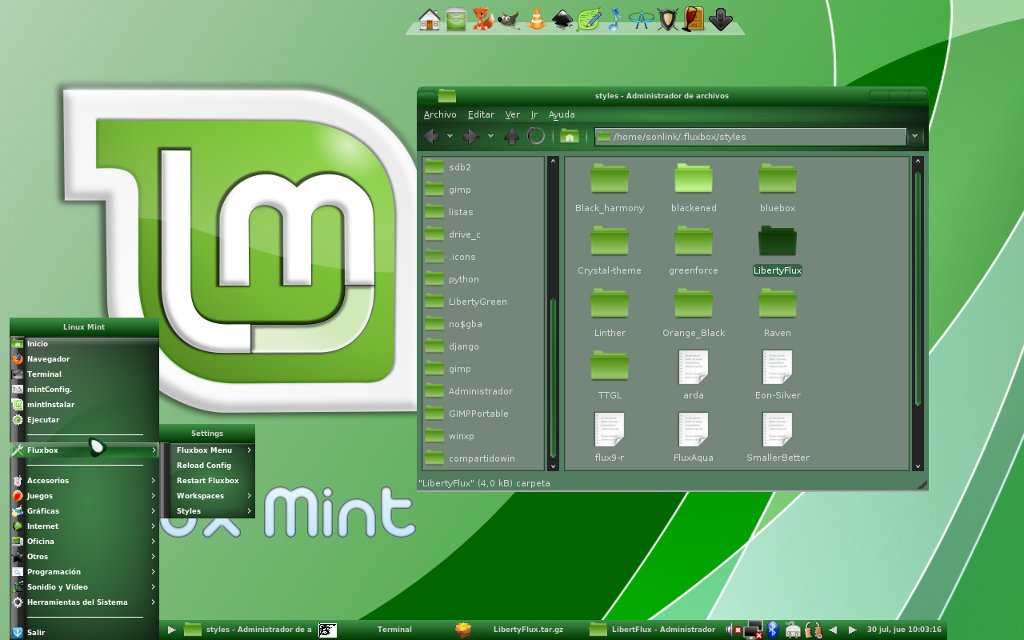This screenshot has height=640, width=1024.
Task: Click the clock showing 30 jul, jue
Action: [904, 630]
